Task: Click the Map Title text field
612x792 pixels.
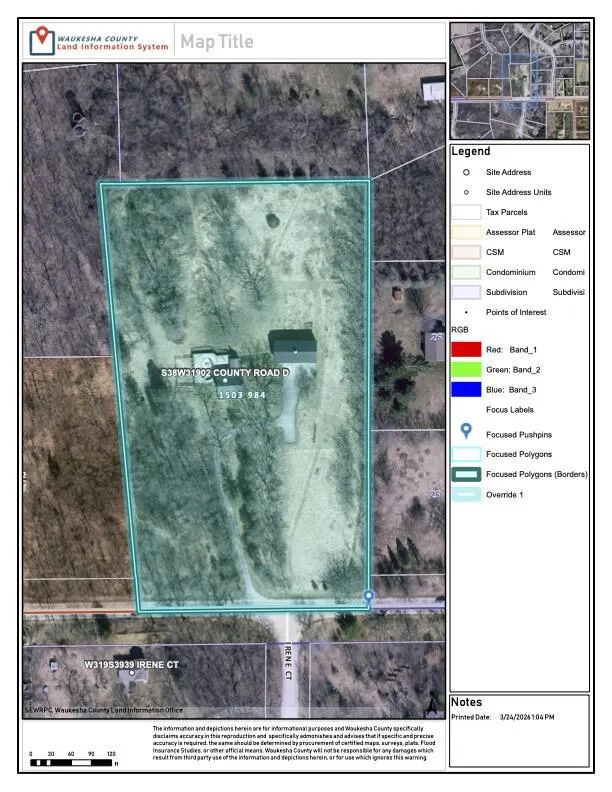Action: (216, 42)
